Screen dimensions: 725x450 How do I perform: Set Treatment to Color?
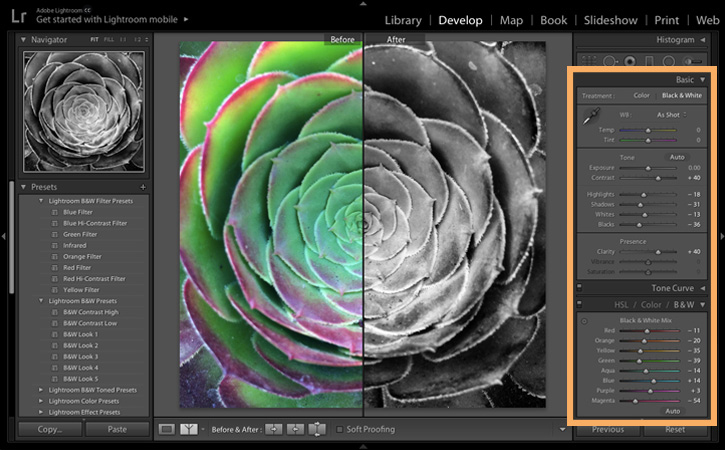pyautogui.click(x=641, y=95)
